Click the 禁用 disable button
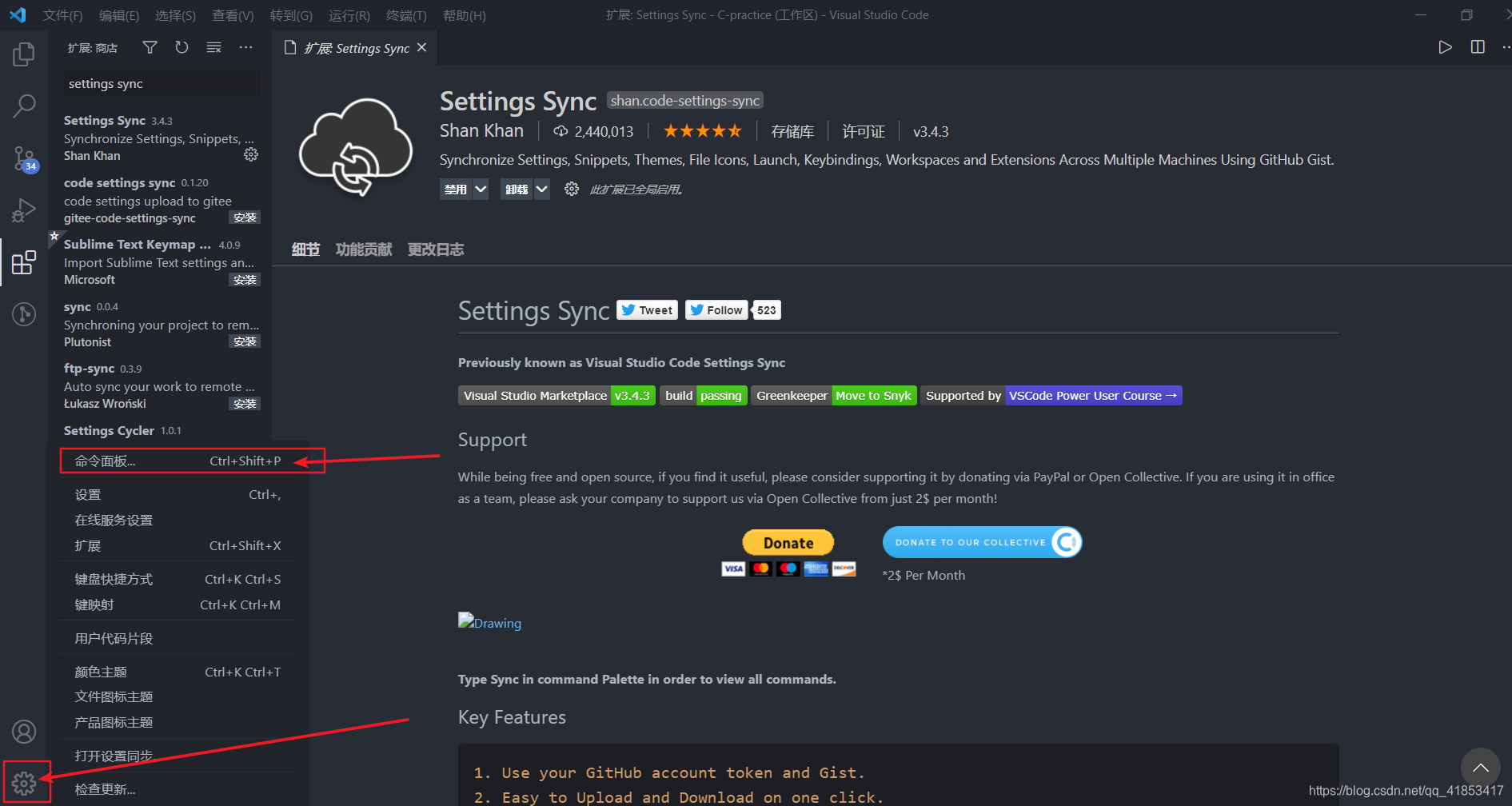This screenshot has width=1512, height=806. click(x=456, y=190)
